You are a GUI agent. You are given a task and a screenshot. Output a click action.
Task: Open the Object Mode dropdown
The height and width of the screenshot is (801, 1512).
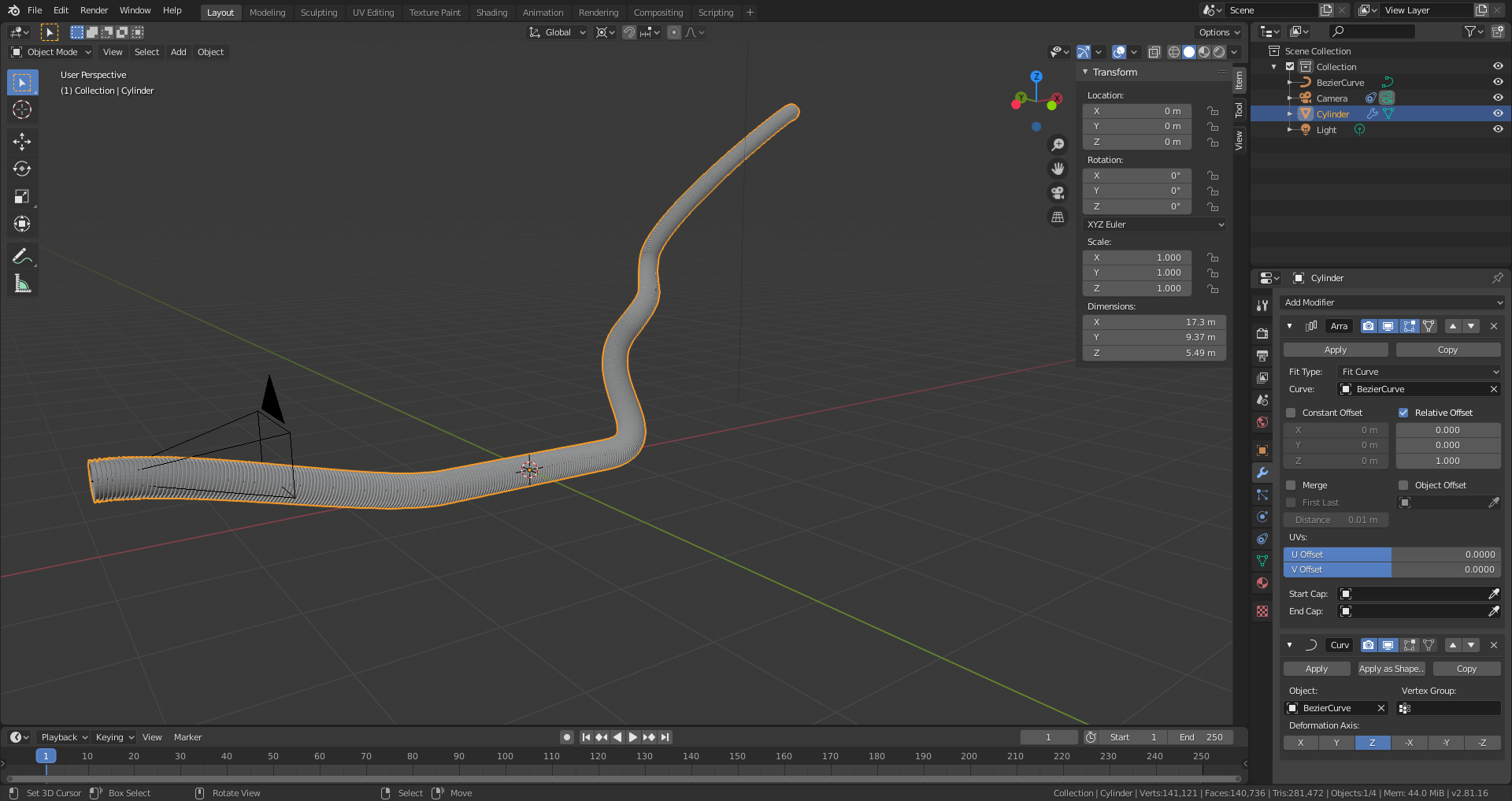click(51, 52)
